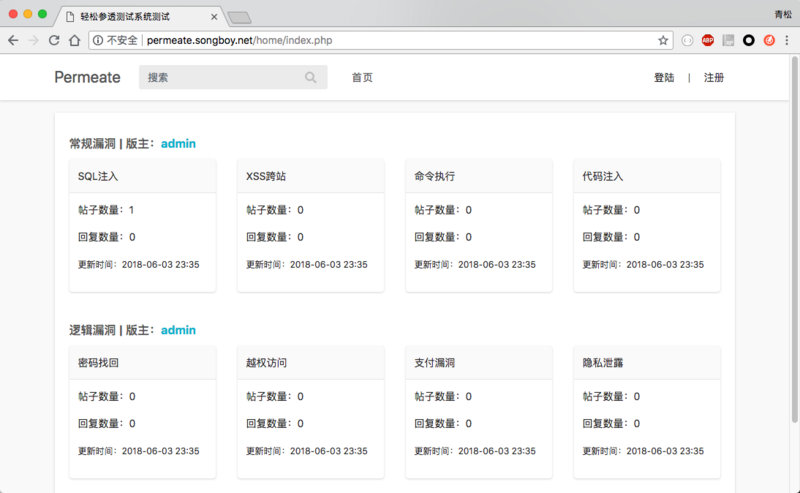Click 更新时间 in 隐私泄露 card
Image resolution: width=800 pixels, height=493 pixels.
[643, 451]
